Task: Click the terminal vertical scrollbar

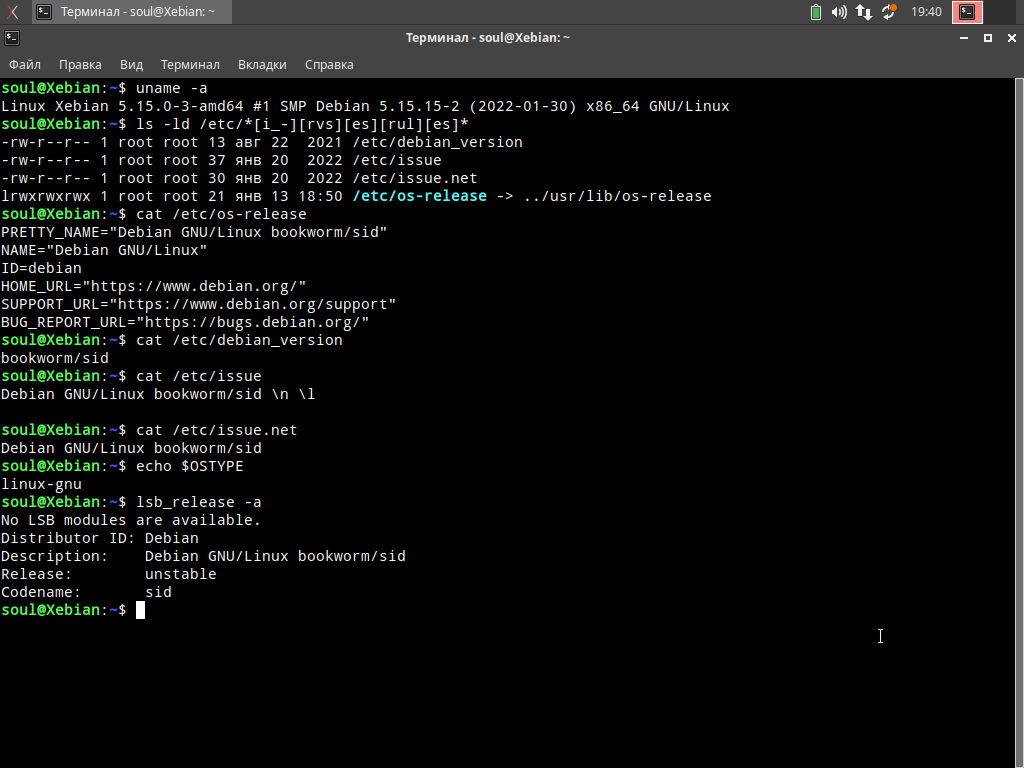Action: pos(1019,423)
